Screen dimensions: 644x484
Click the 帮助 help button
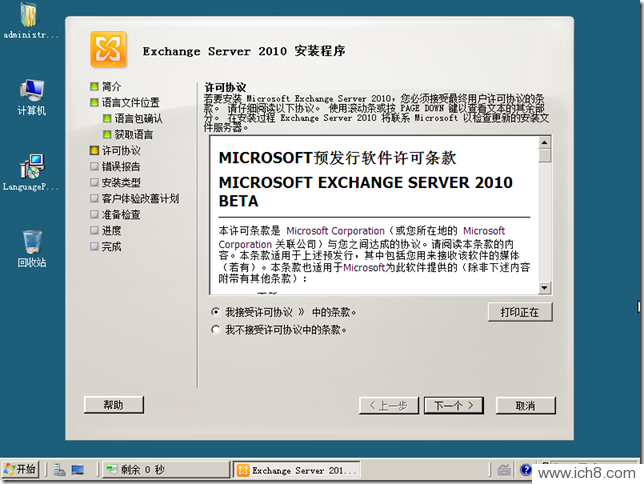point(114,405)
